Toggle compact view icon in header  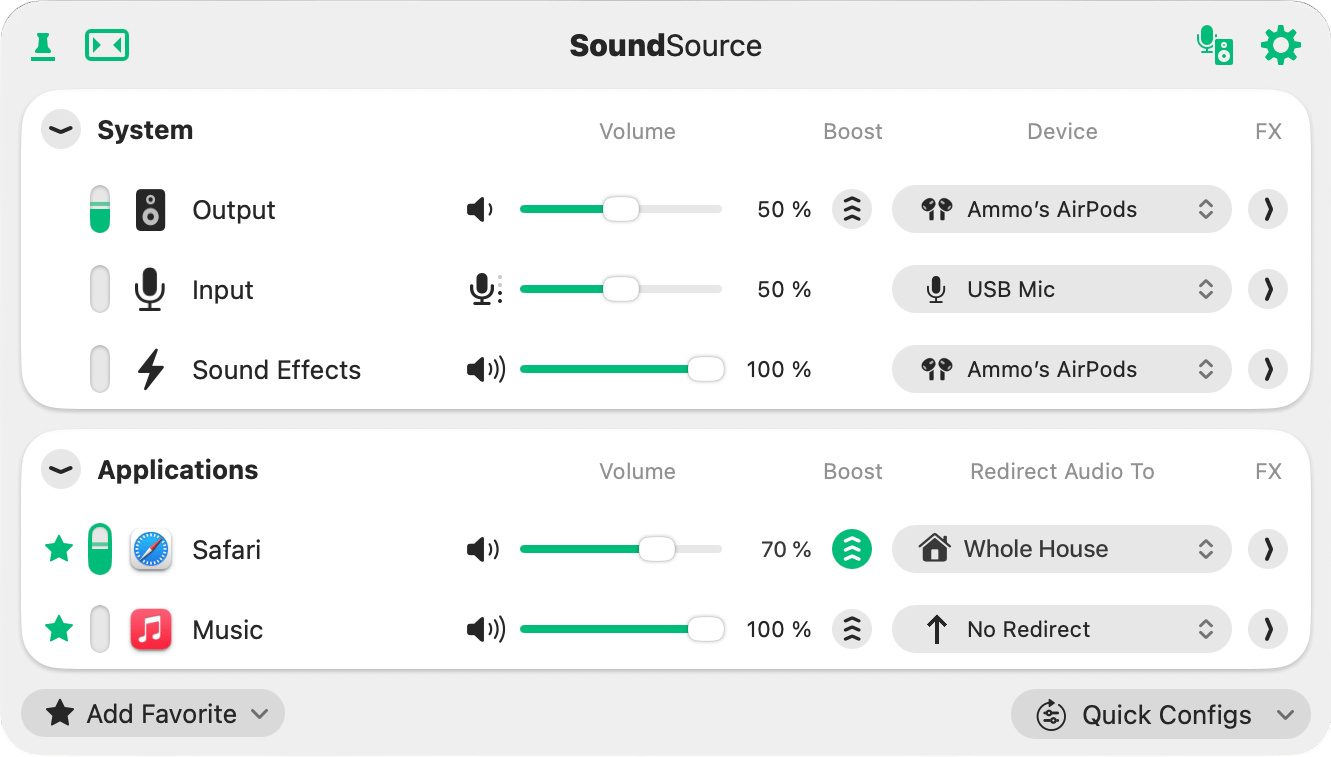click(107, 45)
